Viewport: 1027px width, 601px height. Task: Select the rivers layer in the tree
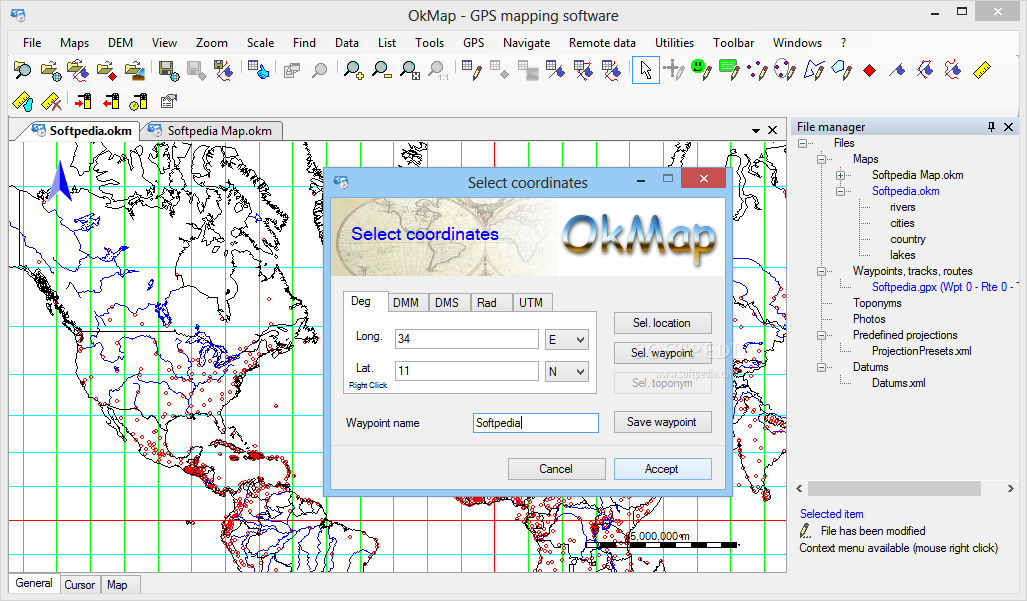(x=903, y=208)
